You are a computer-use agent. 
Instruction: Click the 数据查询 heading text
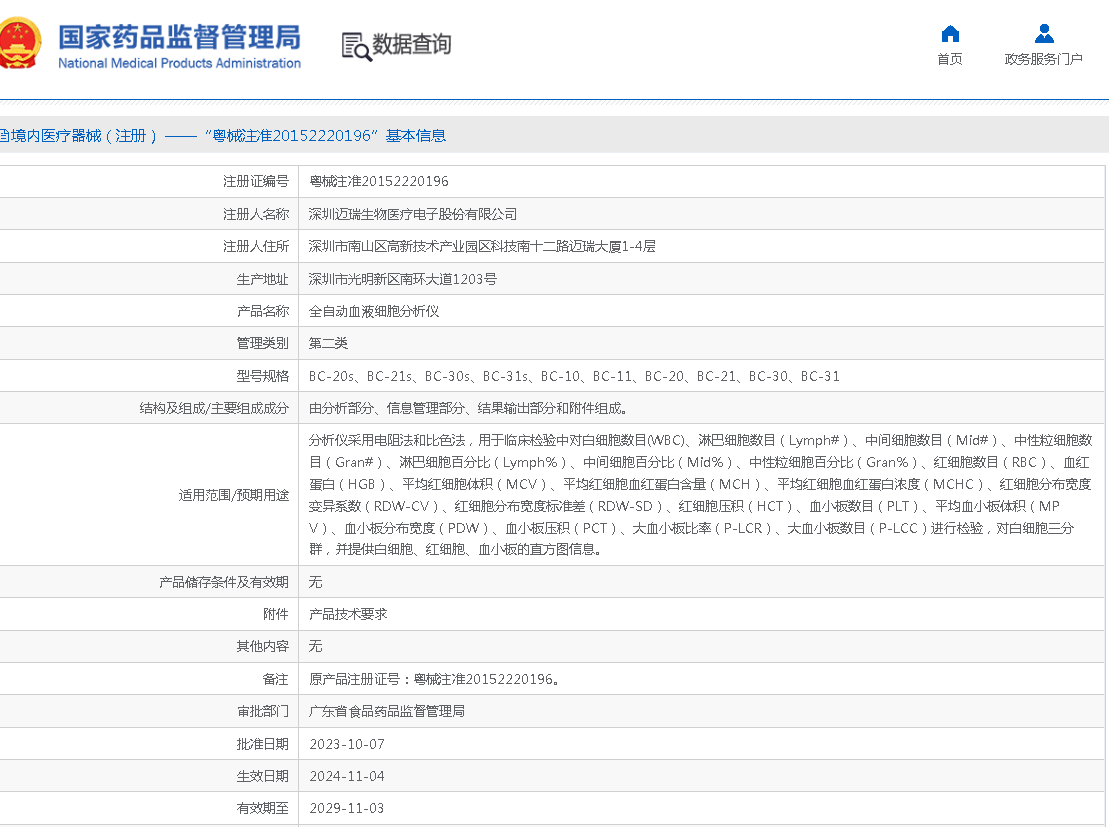coord(411,44)
